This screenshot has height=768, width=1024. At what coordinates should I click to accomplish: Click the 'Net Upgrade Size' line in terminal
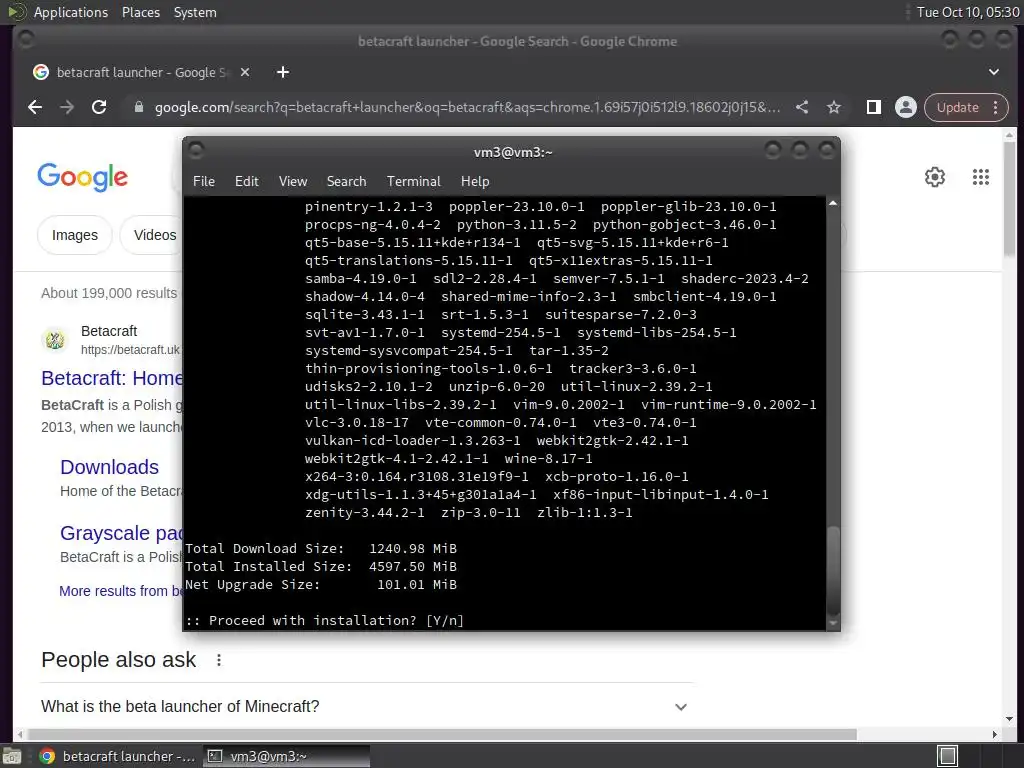[321, 584]
